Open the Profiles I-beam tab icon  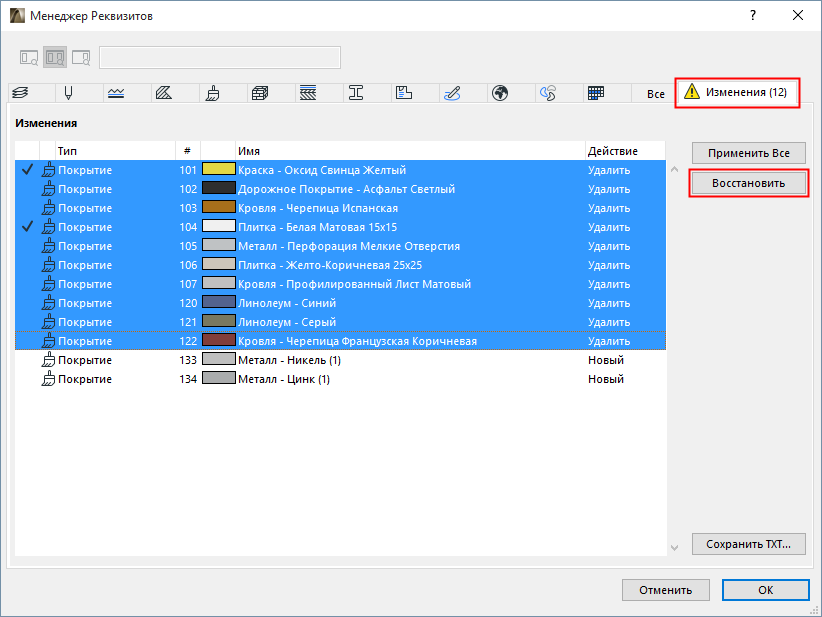click(x=356, y=93)
